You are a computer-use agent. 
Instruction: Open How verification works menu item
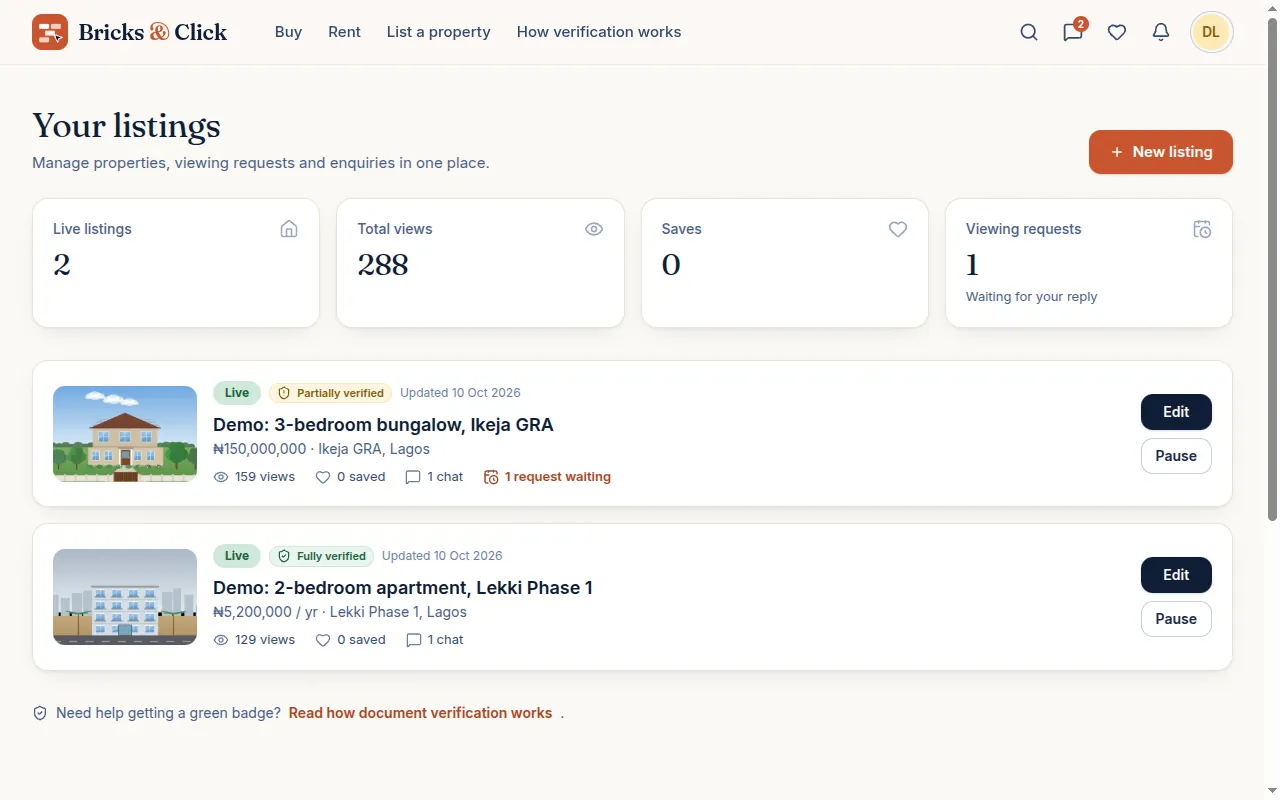pyautogui.click(x=599, y=32)
